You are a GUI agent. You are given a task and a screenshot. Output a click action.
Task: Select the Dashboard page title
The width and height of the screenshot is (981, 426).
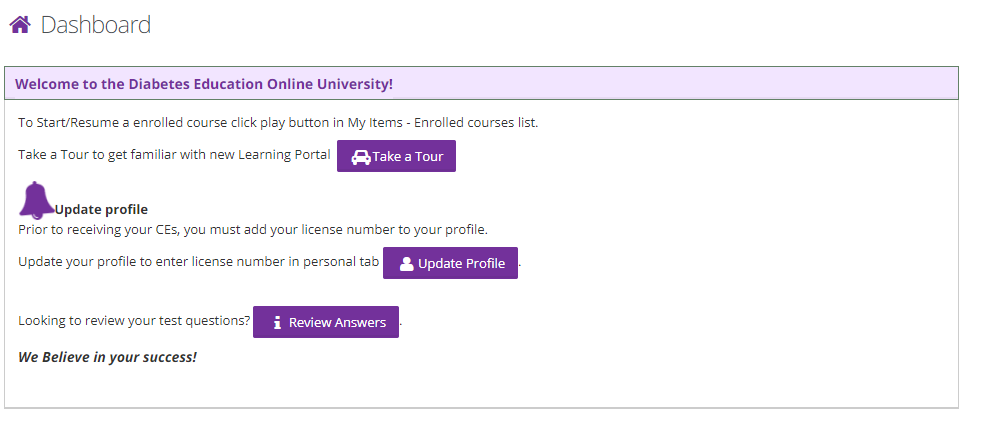tap(95, 25)
